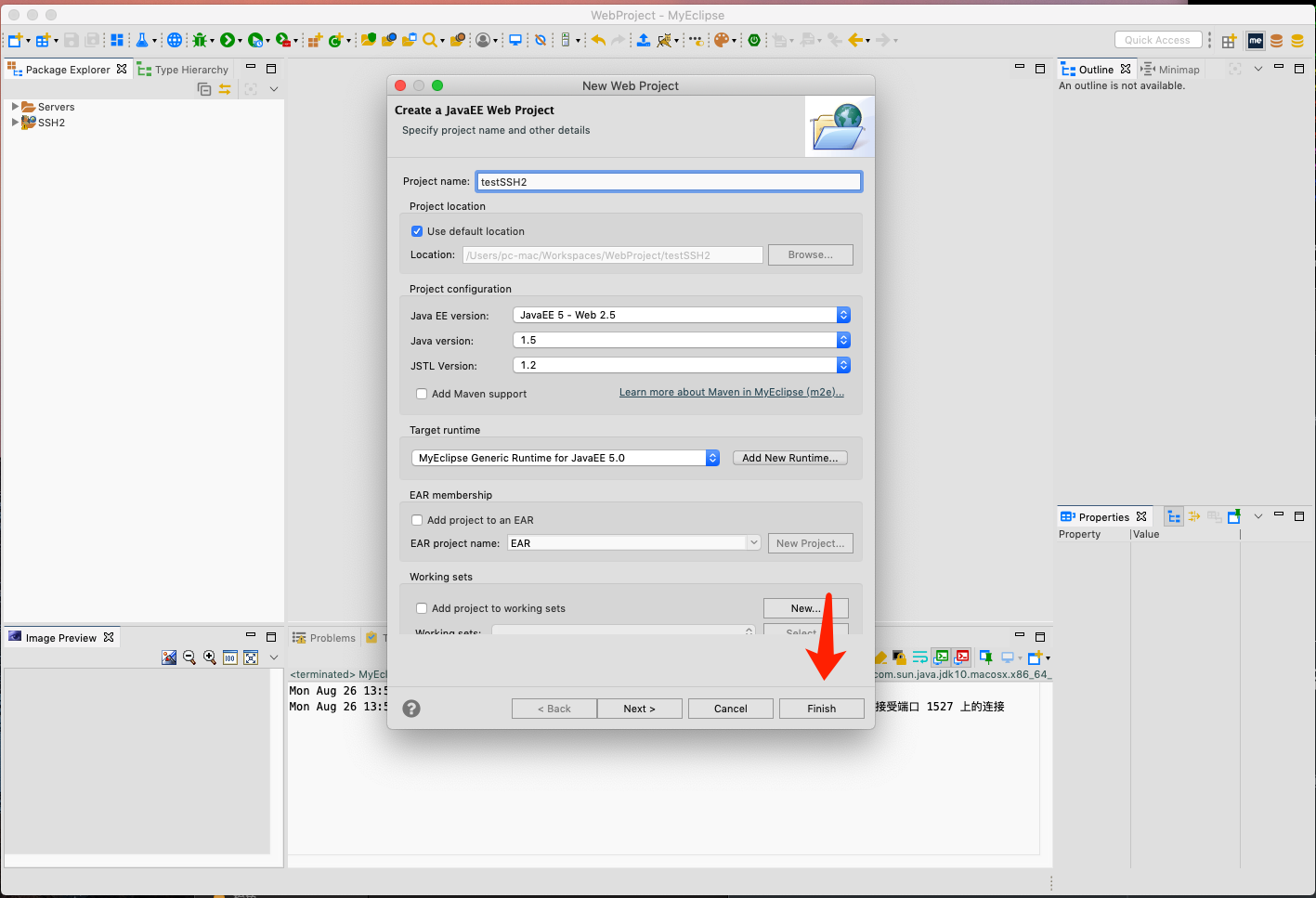
Task: Close the Properties tab
Action: [x=1141, y=516]
